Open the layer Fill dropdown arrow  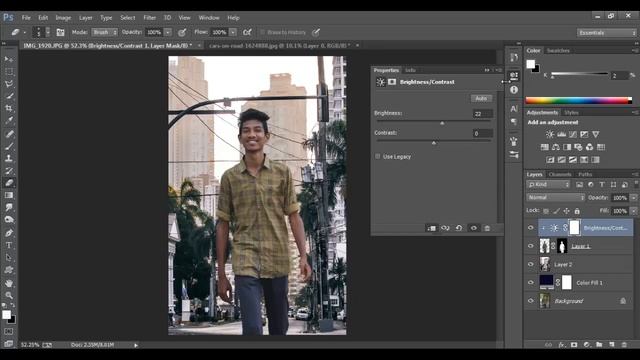coord(633,211)
